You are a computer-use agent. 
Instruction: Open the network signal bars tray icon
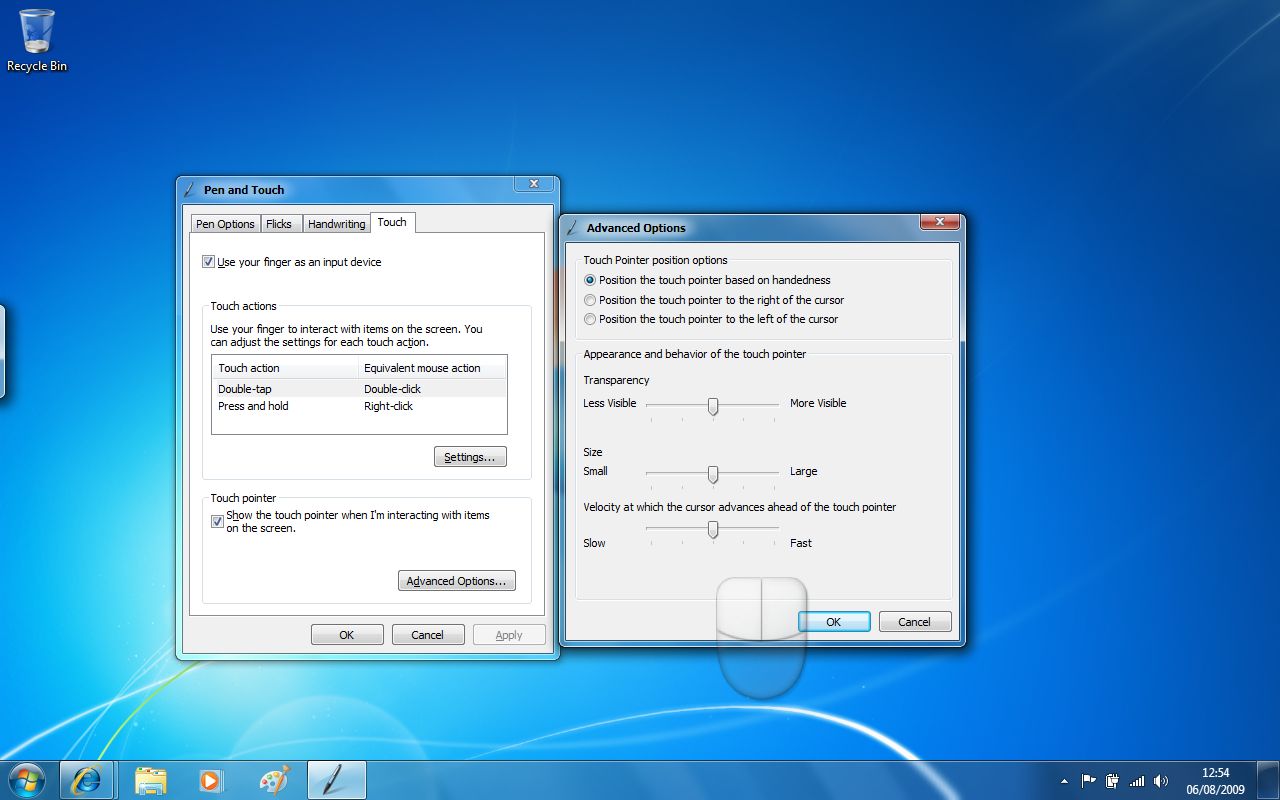(1137, 780)
